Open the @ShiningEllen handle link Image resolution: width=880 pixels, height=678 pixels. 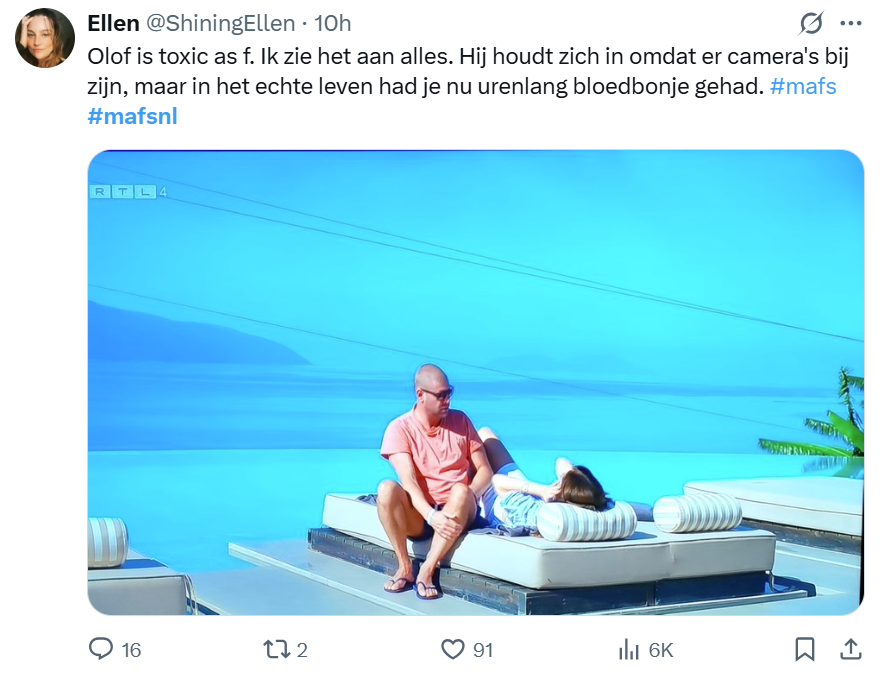pyautogui.click(x=221, y=23)
